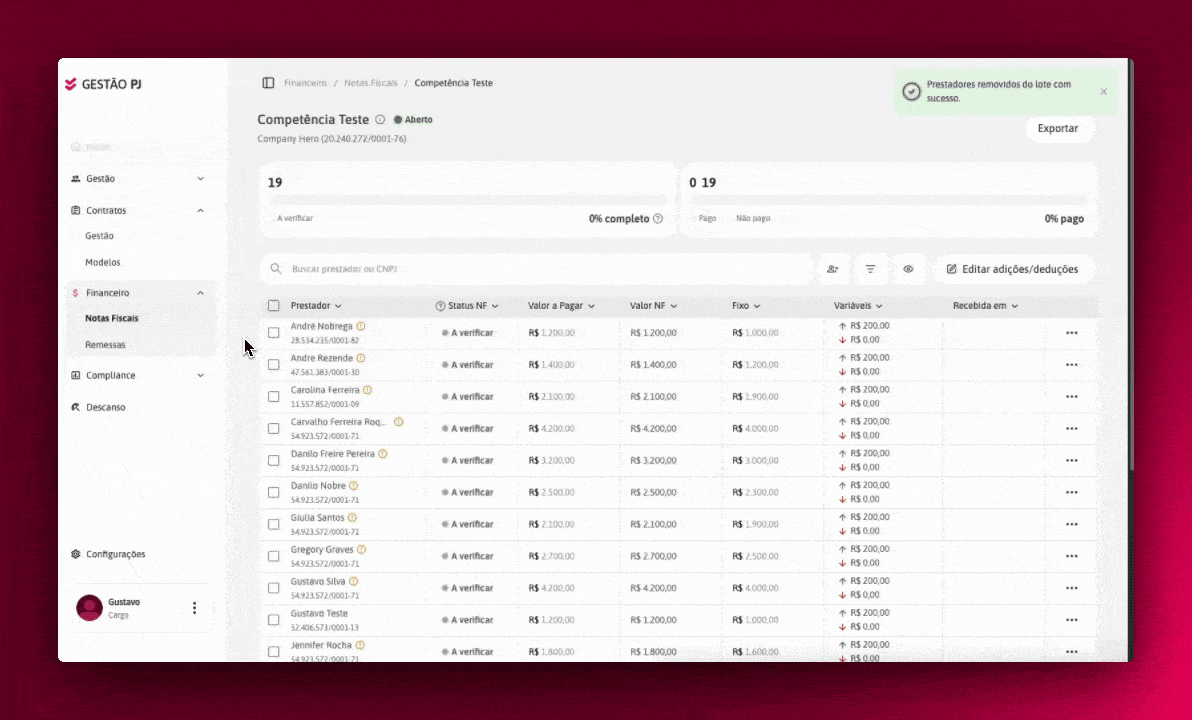Open the add providers icon button
This screenshot has width=1192, height=720.
click(x=832, y=269)
